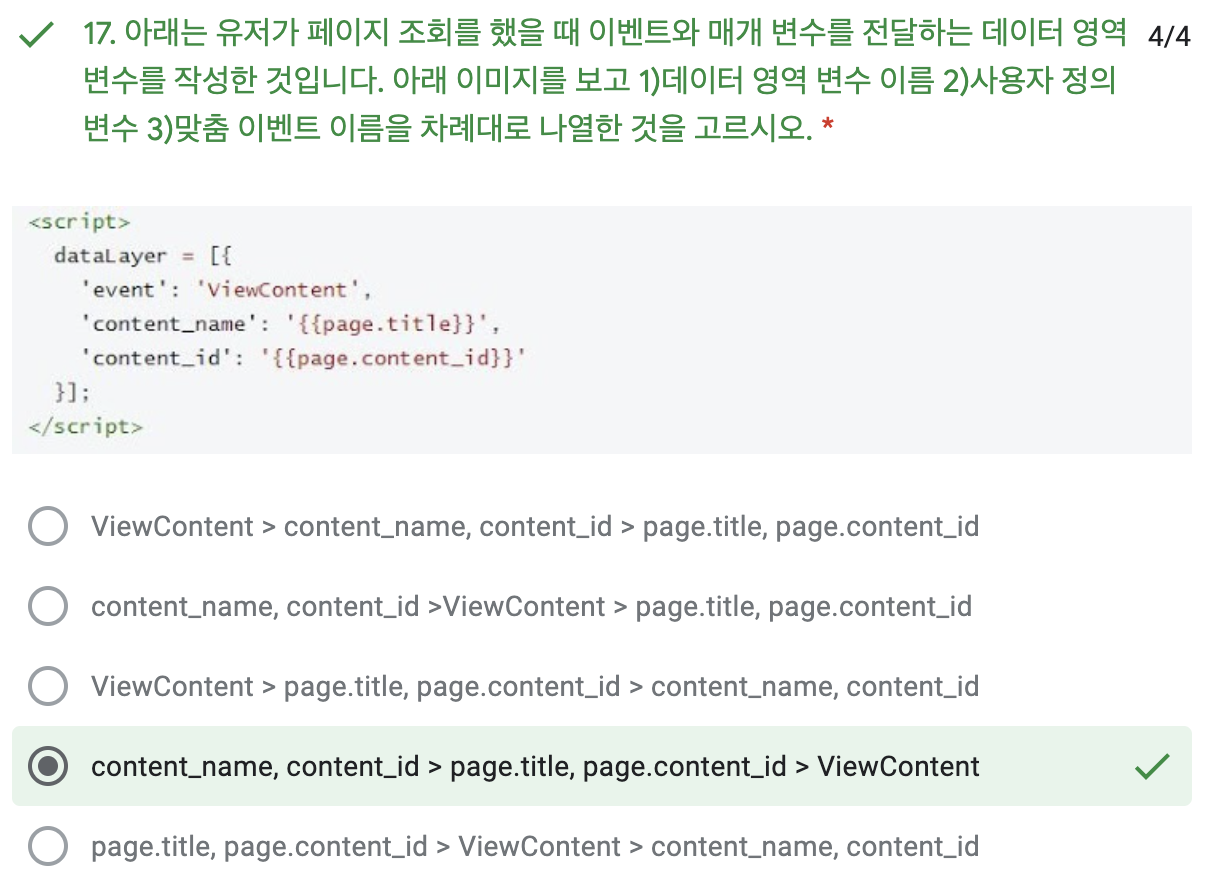Select selected radio ending with '> ViewContent'
The width and height of the screenshot is (1222, 884).
click(x=48, y=767)
